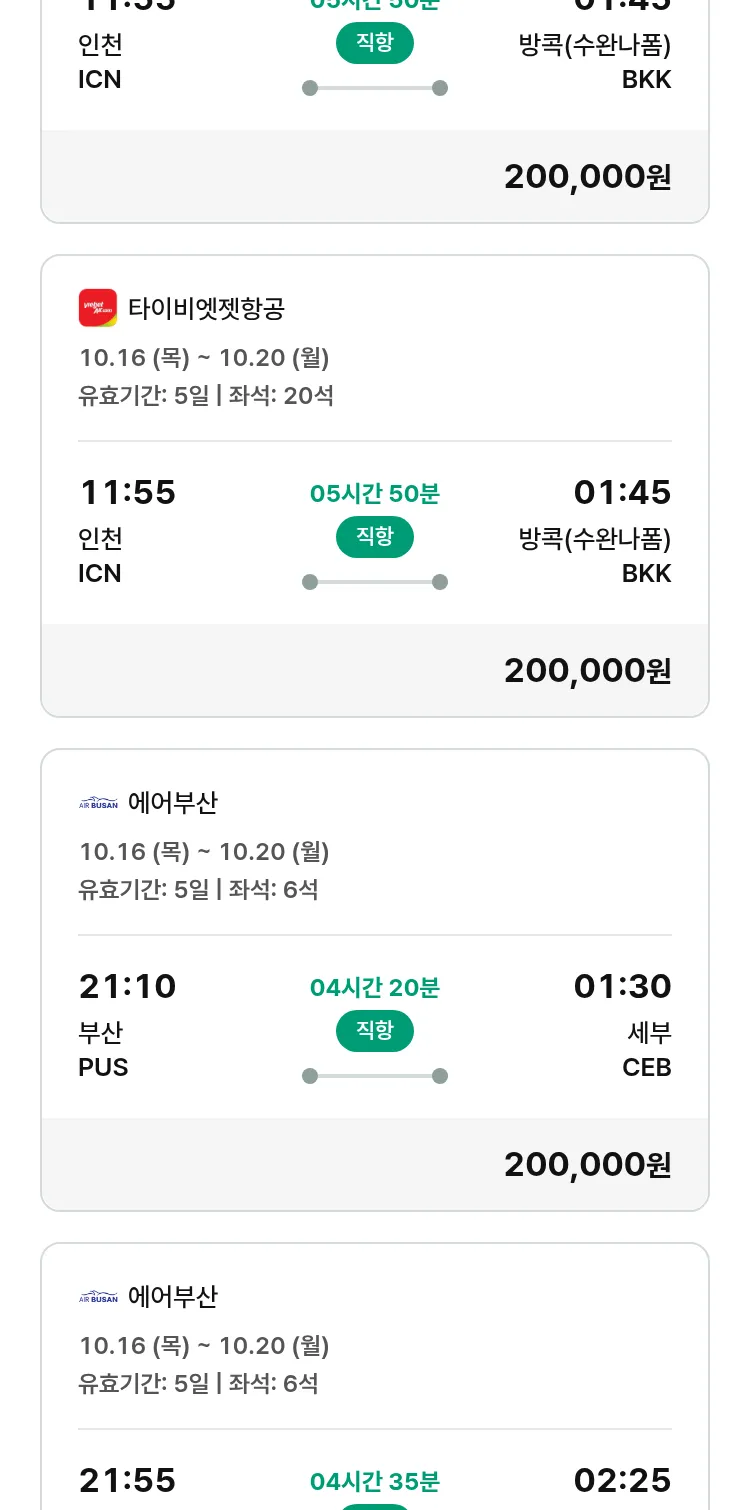Screen dimensions: 750x1510
Task: Tap 직항 badge on Busan–Cebu flight
Action: (375, 1031)
